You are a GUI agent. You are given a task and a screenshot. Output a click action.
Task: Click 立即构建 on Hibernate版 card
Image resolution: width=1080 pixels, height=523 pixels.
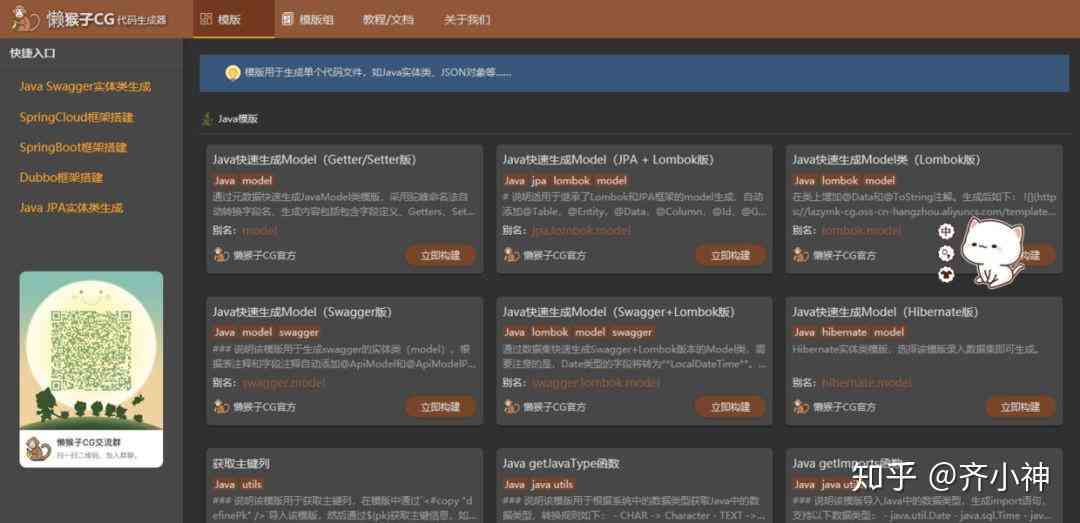[1020, 407]
